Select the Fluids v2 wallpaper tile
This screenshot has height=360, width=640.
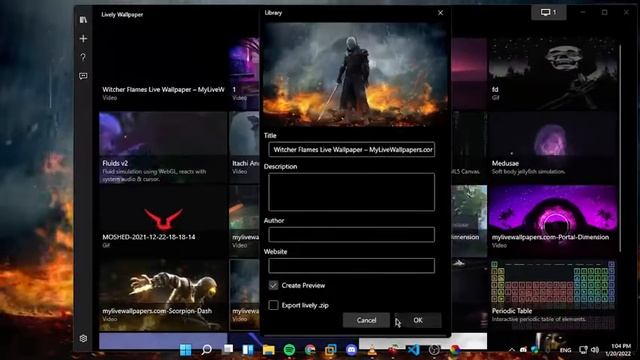click(163, 147)
